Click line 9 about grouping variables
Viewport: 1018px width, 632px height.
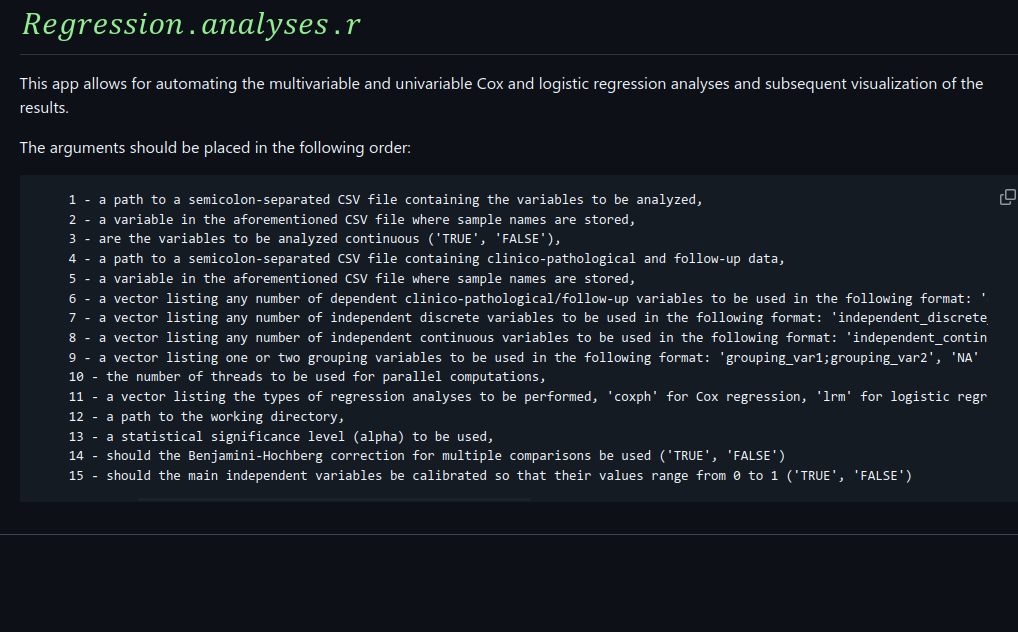coord(523,357)
